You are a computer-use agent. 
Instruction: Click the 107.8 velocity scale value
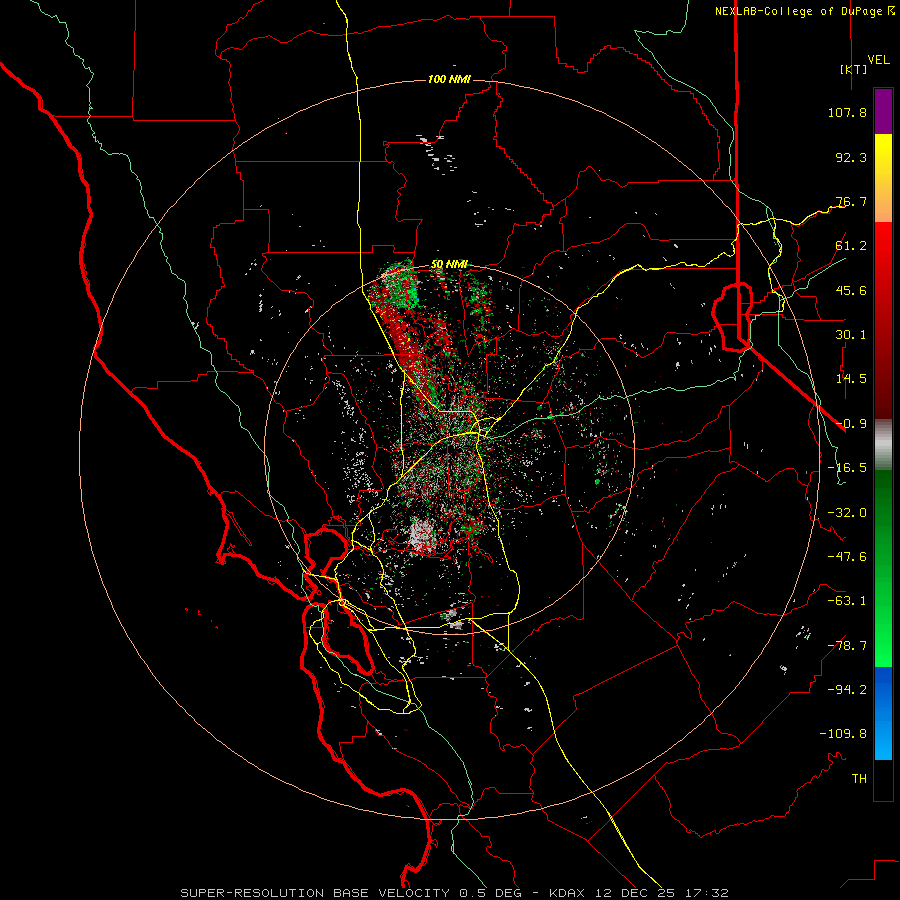point(847,112)
